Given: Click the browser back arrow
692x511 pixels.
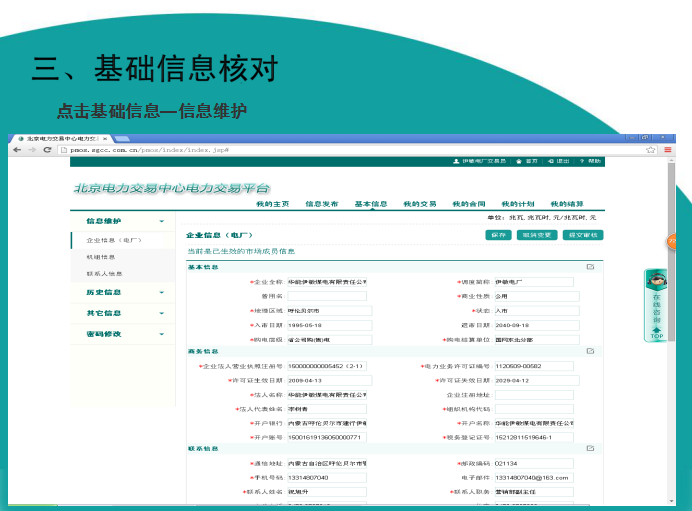Looking at the screenshot, I should [17, 149].
